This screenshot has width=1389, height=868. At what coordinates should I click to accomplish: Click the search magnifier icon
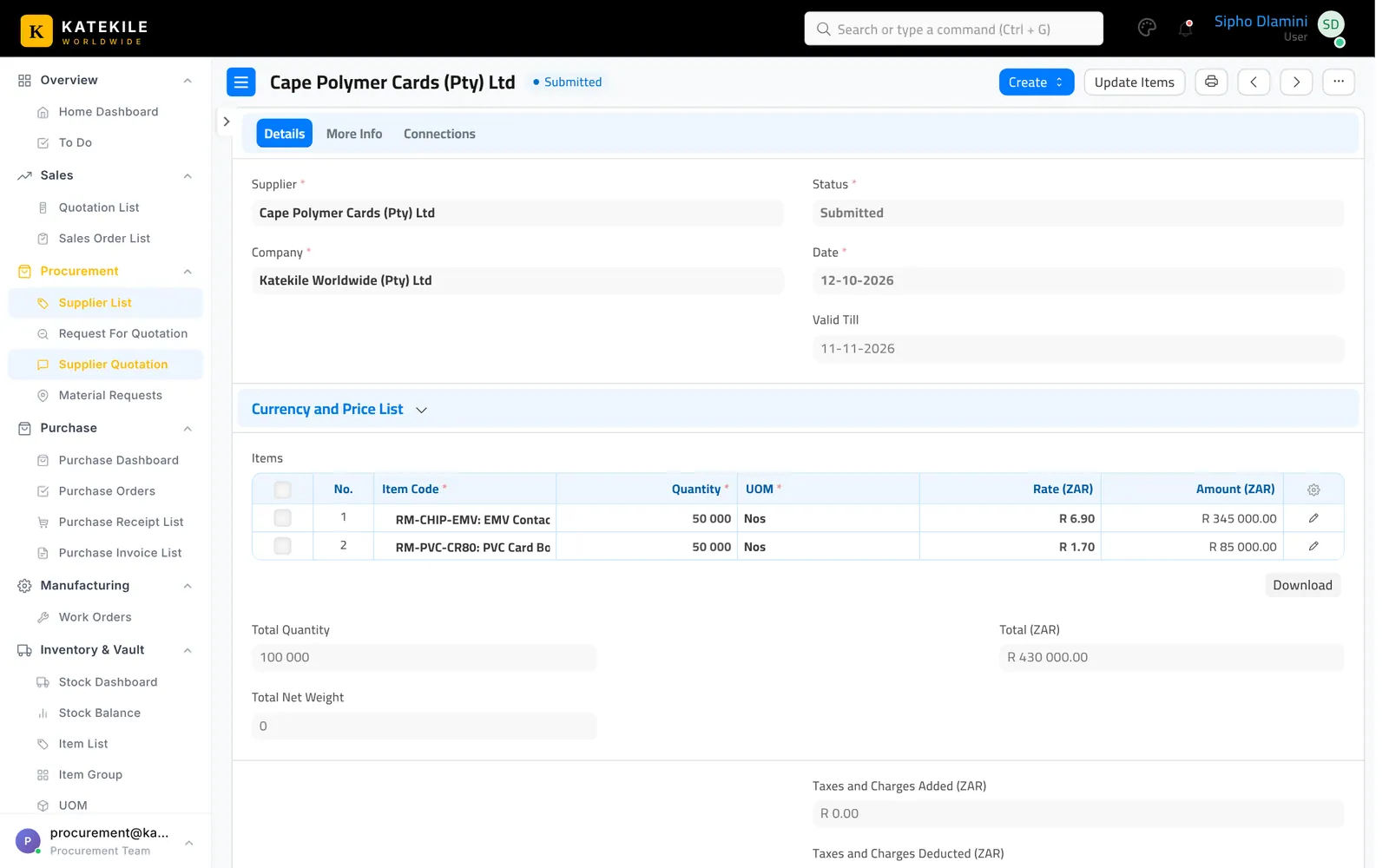(x=824, y=29)
